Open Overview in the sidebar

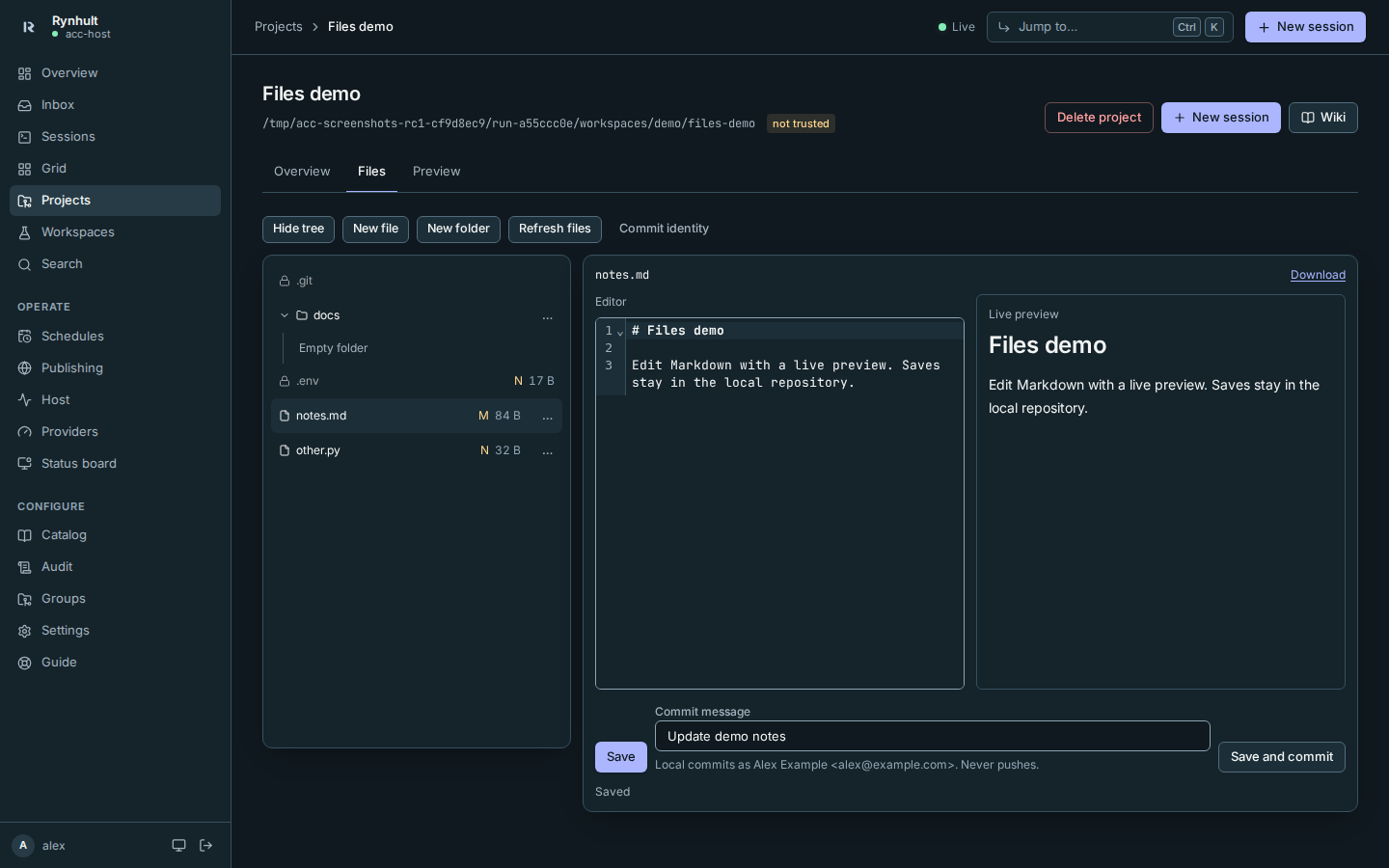click(x=115, y=73)
